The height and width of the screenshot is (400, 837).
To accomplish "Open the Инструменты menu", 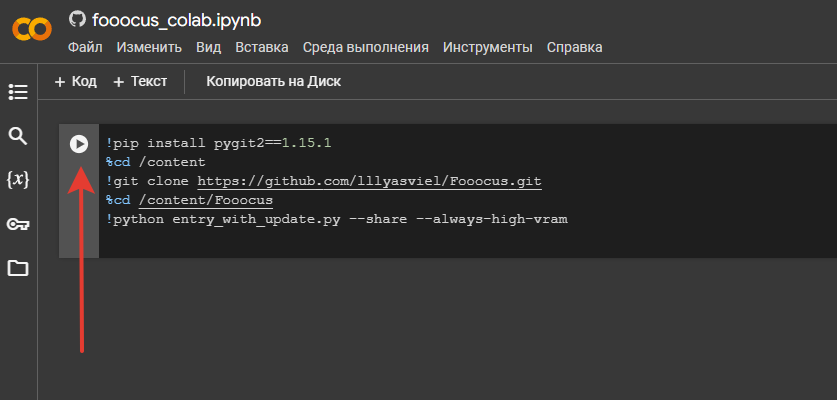I will coord(487,48).
